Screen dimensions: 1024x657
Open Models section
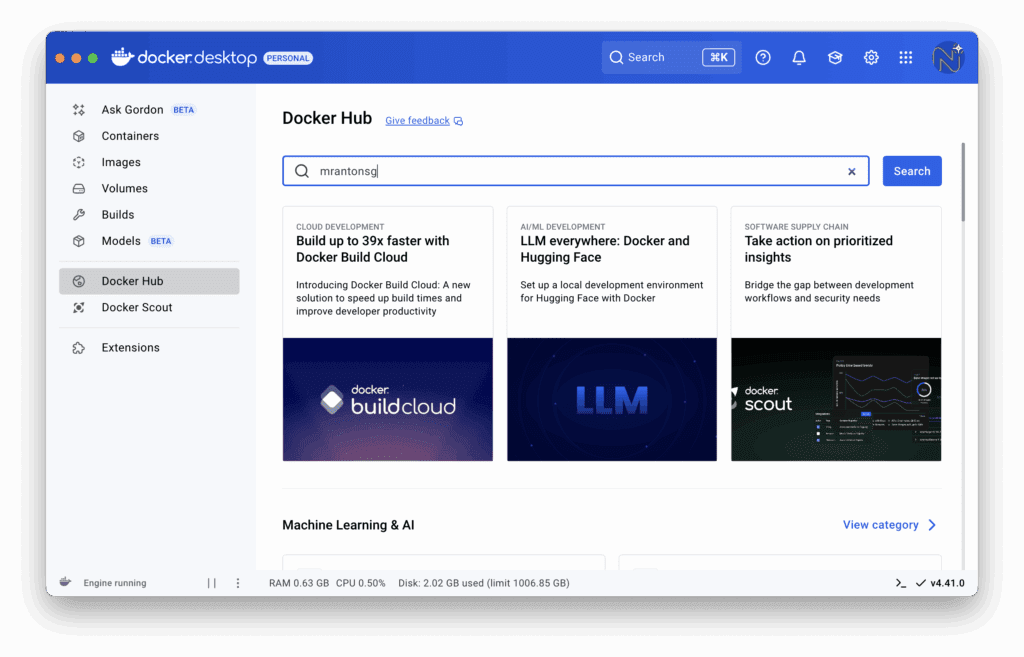coord(121,241)
